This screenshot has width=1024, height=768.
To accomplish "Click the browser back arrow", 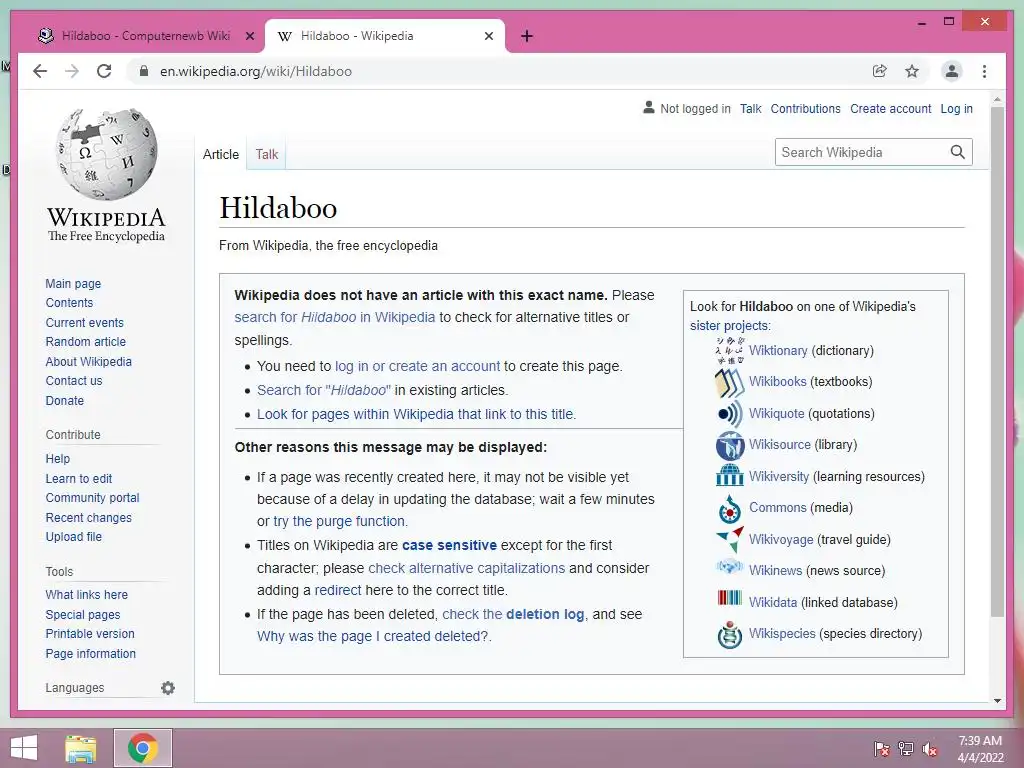I will 40,71.
